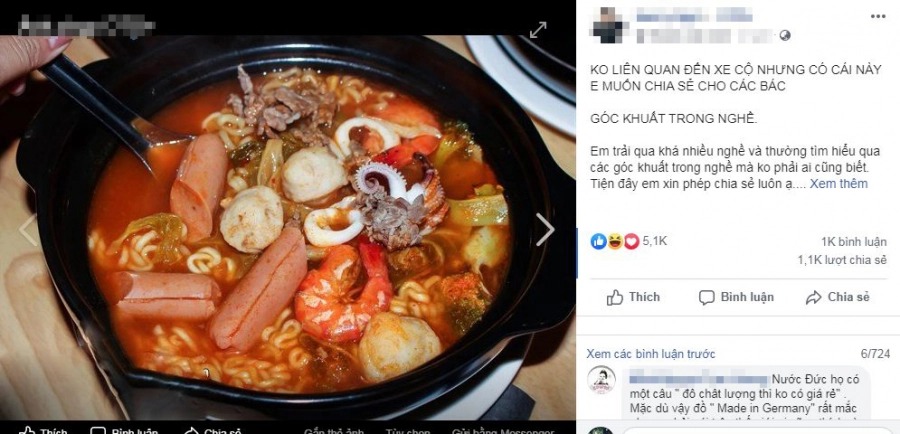Viewport: 900px width, 434px height.
Task: Toggle Thích below the photo
Action: coord(43,430)
